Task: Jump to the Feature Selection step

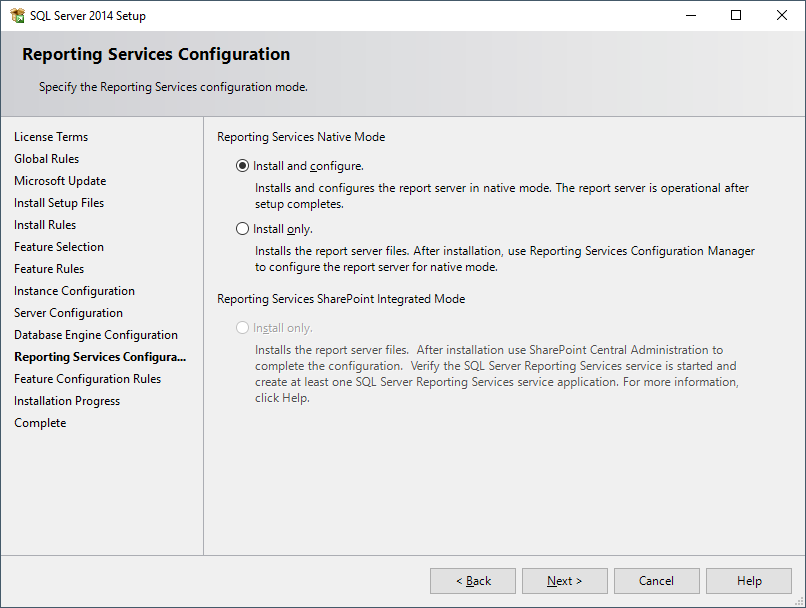Action: tap(59, 247)
